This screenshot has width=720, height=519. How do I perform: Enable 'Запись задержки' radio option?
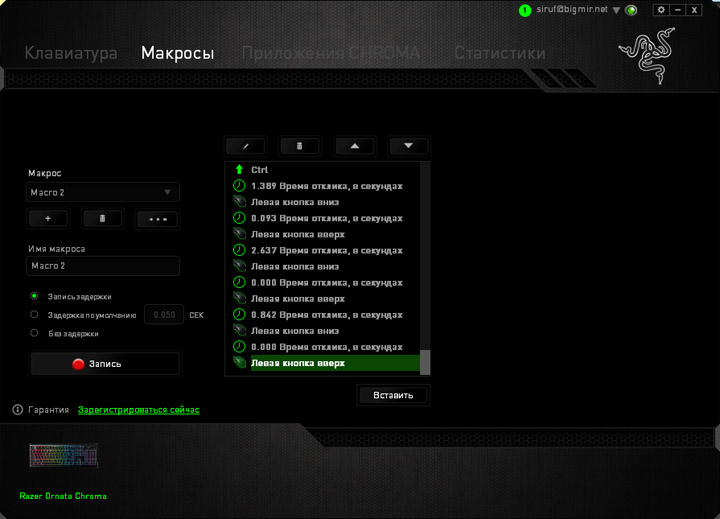(x=34, y=296)
